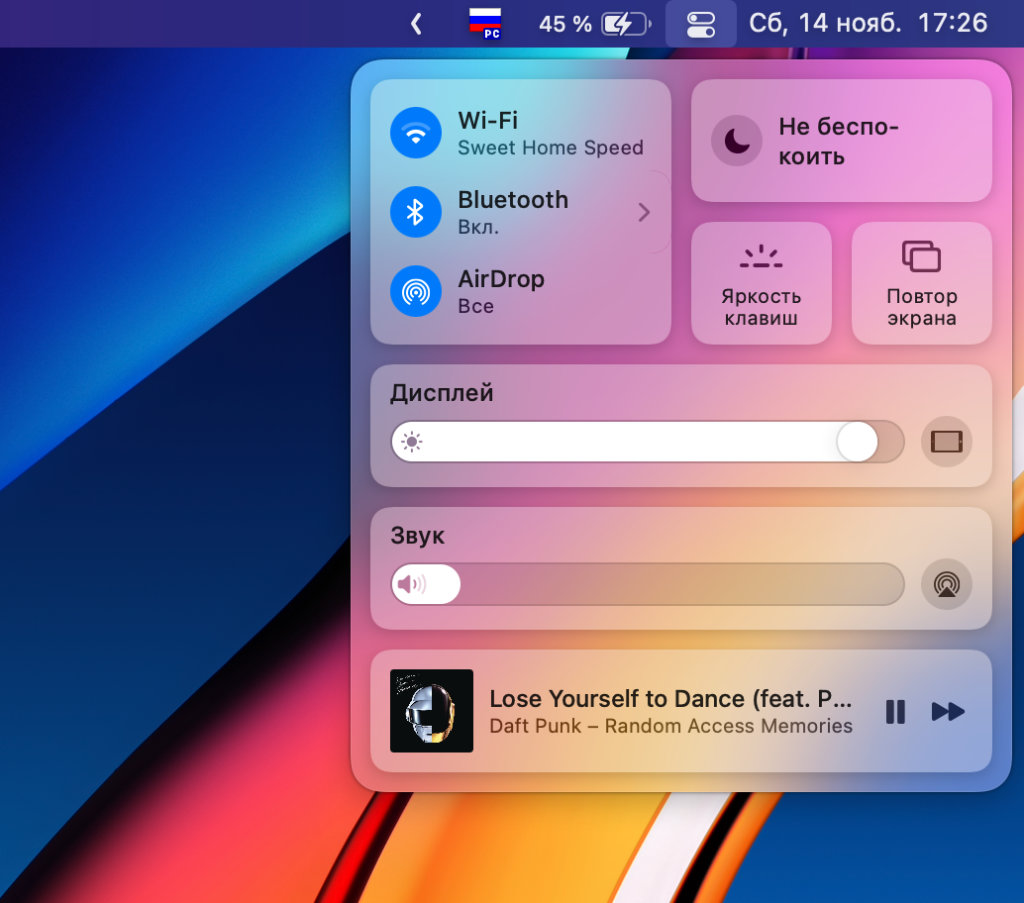
Task: Open screen mirroring (Повтор экрана) tile
Action: (921, 283)
